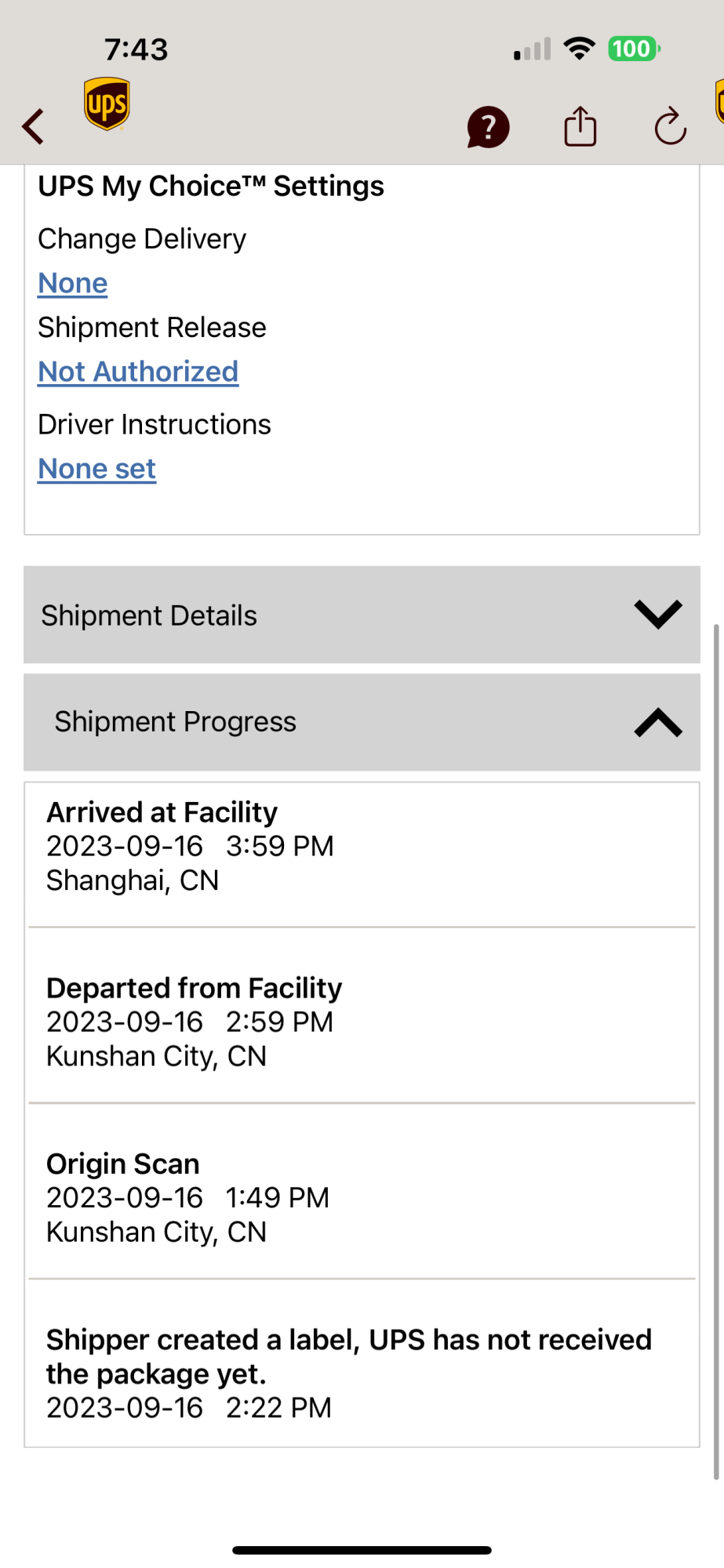The height and width of the screenshot is (1568, 724).
Task: Collapse Shipment Progress with the up chevron
Action: click(658, 722)
